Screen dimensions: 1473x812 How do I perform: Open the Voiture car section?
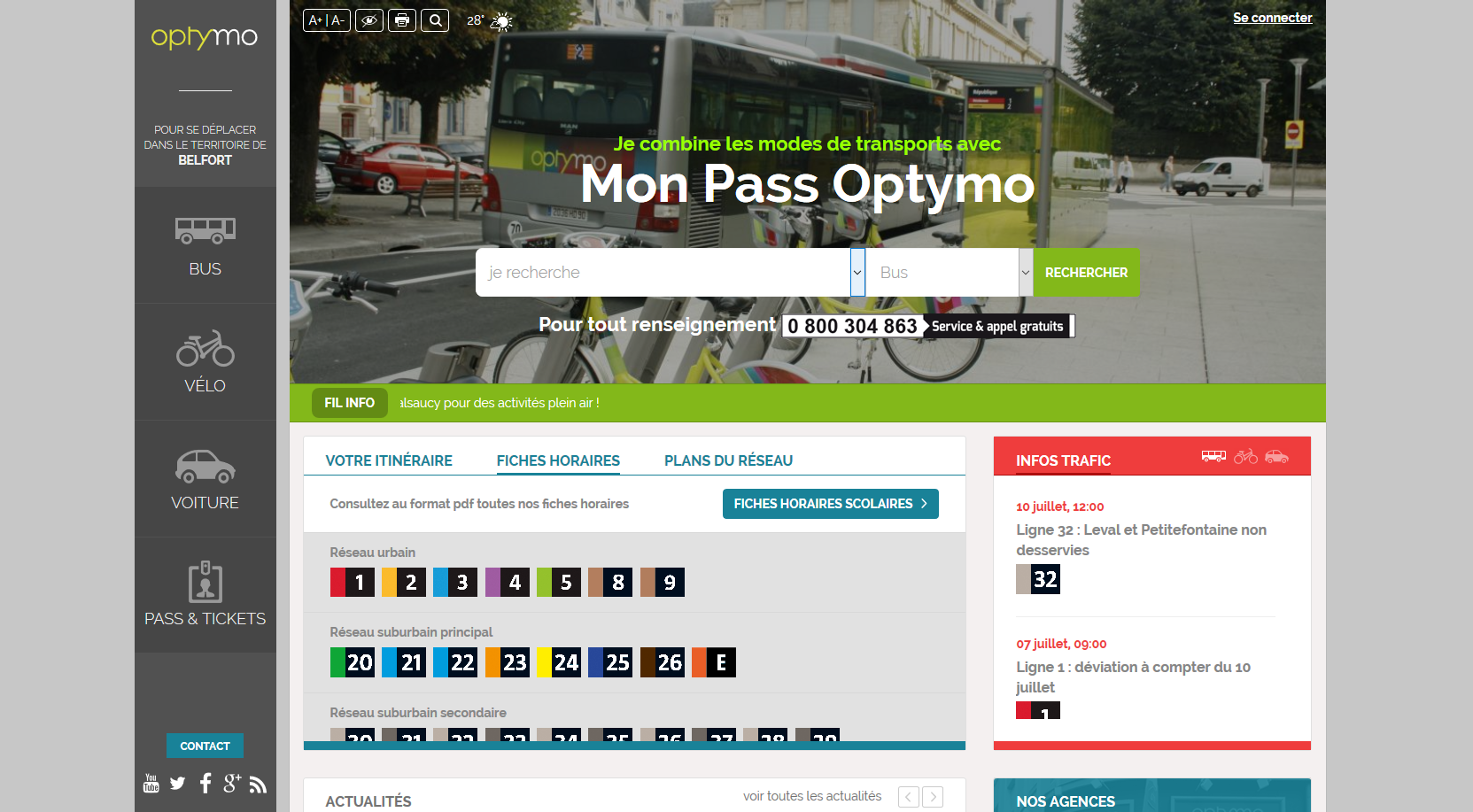(205, 478)
